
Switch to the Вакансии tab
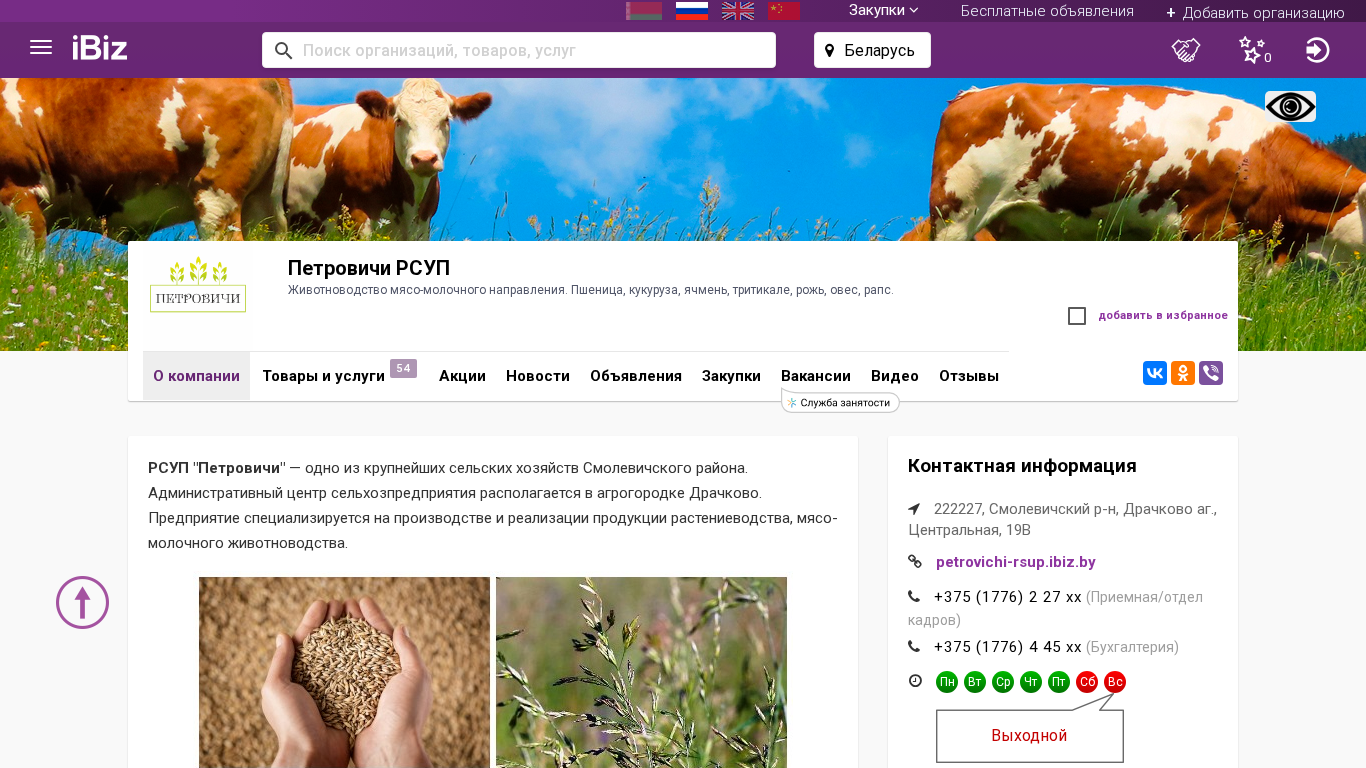tap(816, 376)
